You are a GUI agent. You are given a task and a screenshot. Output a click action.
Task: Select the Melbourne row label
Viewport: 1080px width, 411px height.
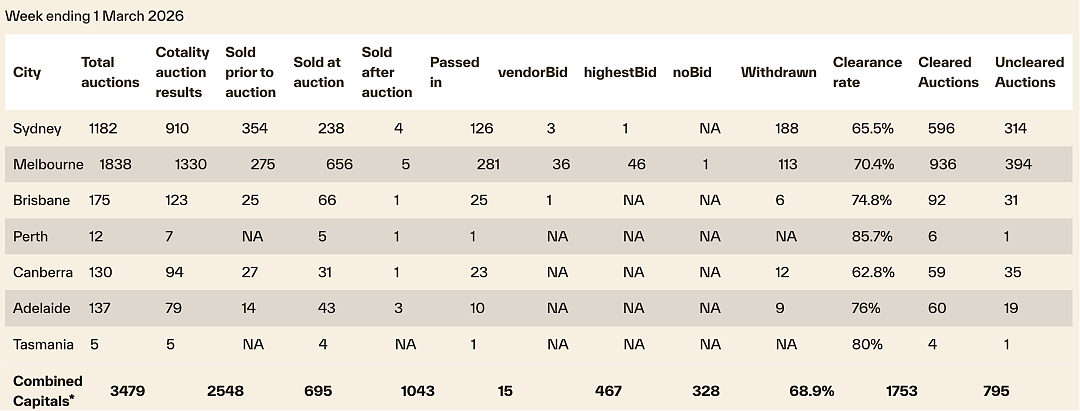[x=48, y=165]
